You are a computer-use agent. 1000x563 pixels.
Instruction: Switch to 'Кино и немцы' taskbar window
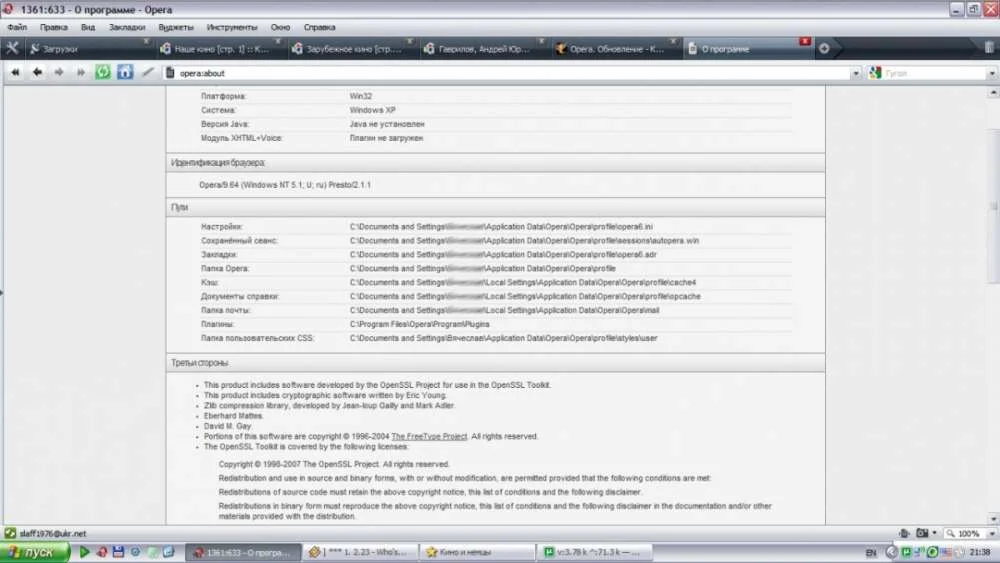478,552
